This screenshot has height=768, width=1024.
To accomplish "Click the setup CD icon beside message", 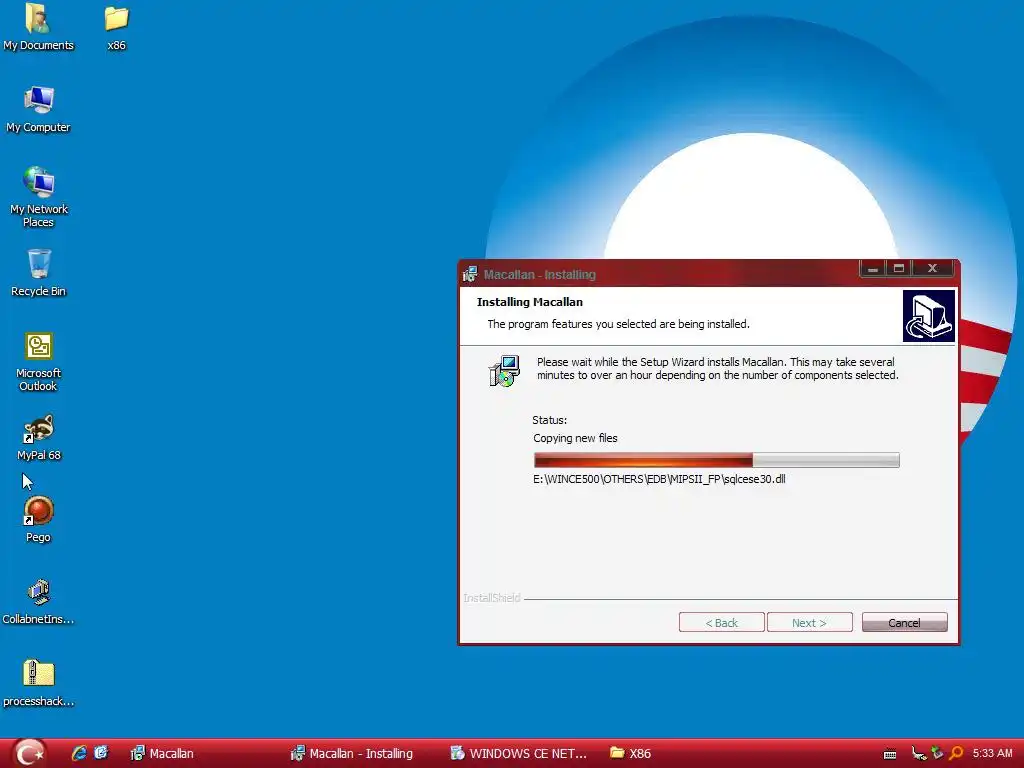I will pyautogui.click(x=504, y=371).
